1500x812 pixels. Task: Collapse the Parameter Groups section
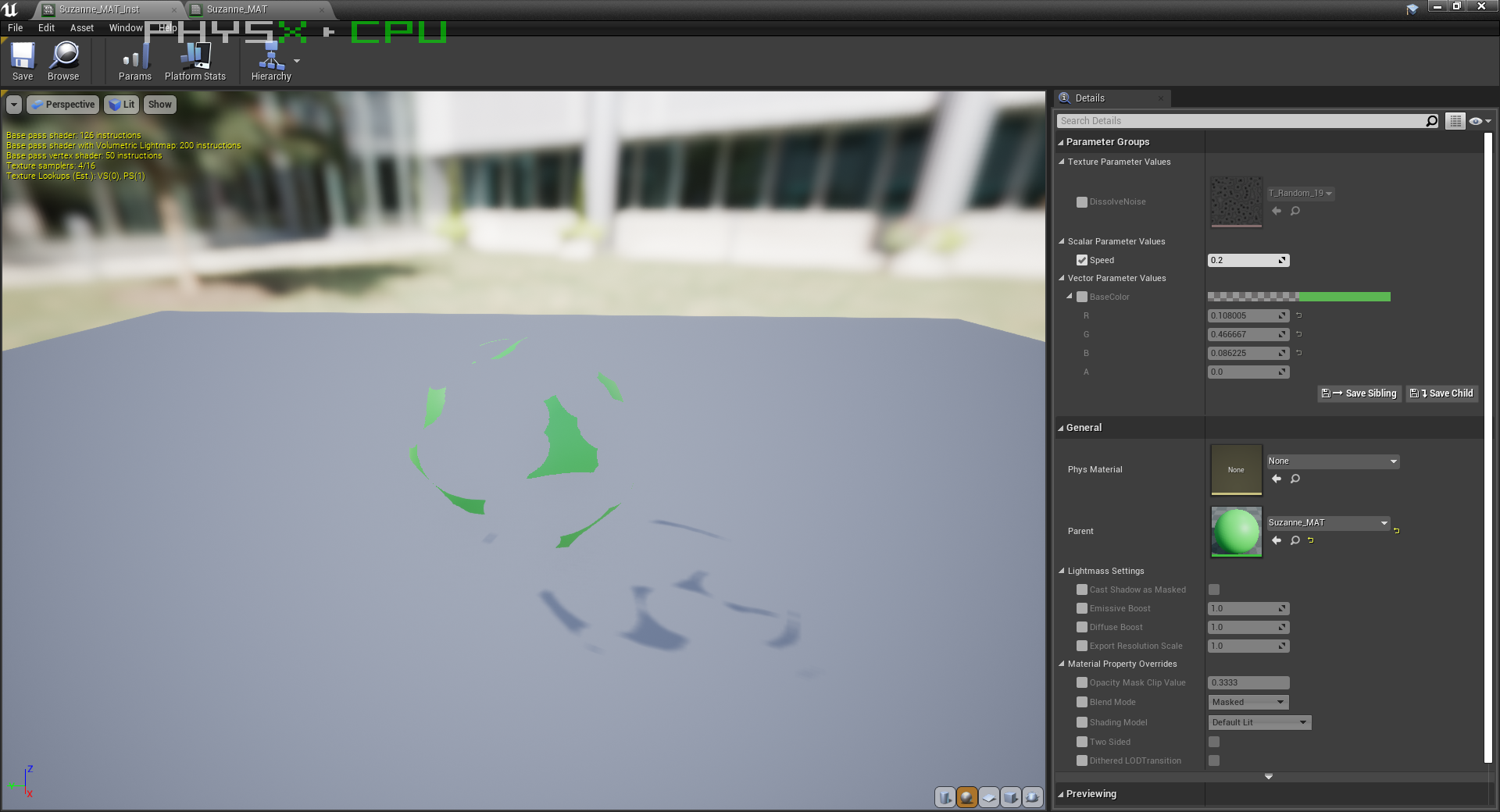click(1061, 142)
